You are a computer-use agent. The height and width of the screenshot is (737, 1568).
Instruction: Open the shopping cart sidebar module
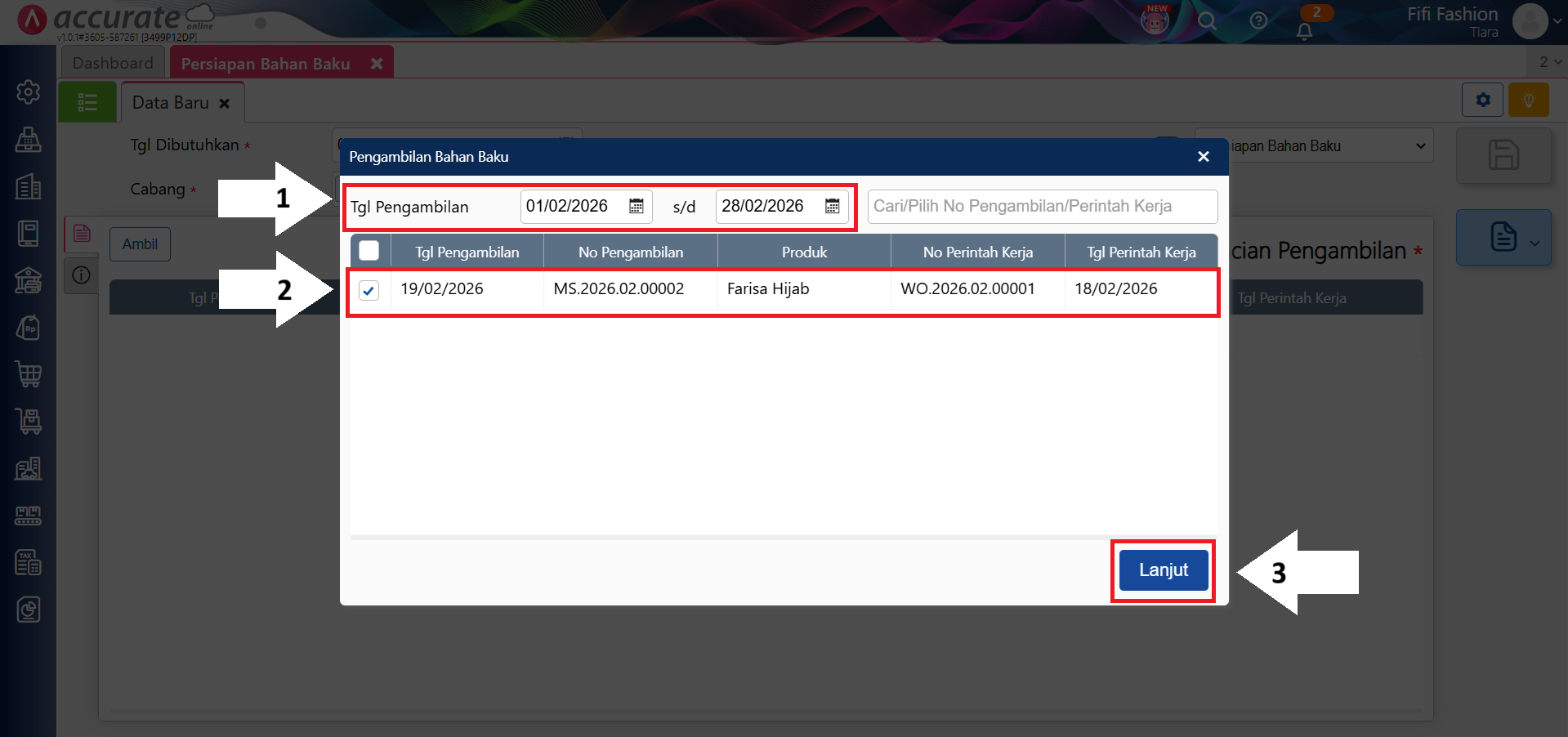point(29,374)
